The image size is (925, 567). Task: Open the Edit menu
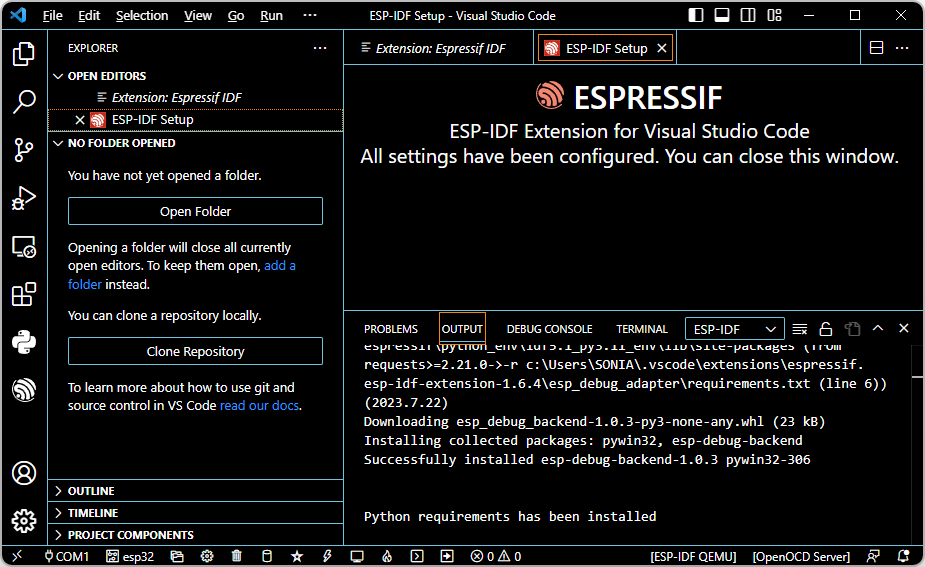(x=89, y=15)
